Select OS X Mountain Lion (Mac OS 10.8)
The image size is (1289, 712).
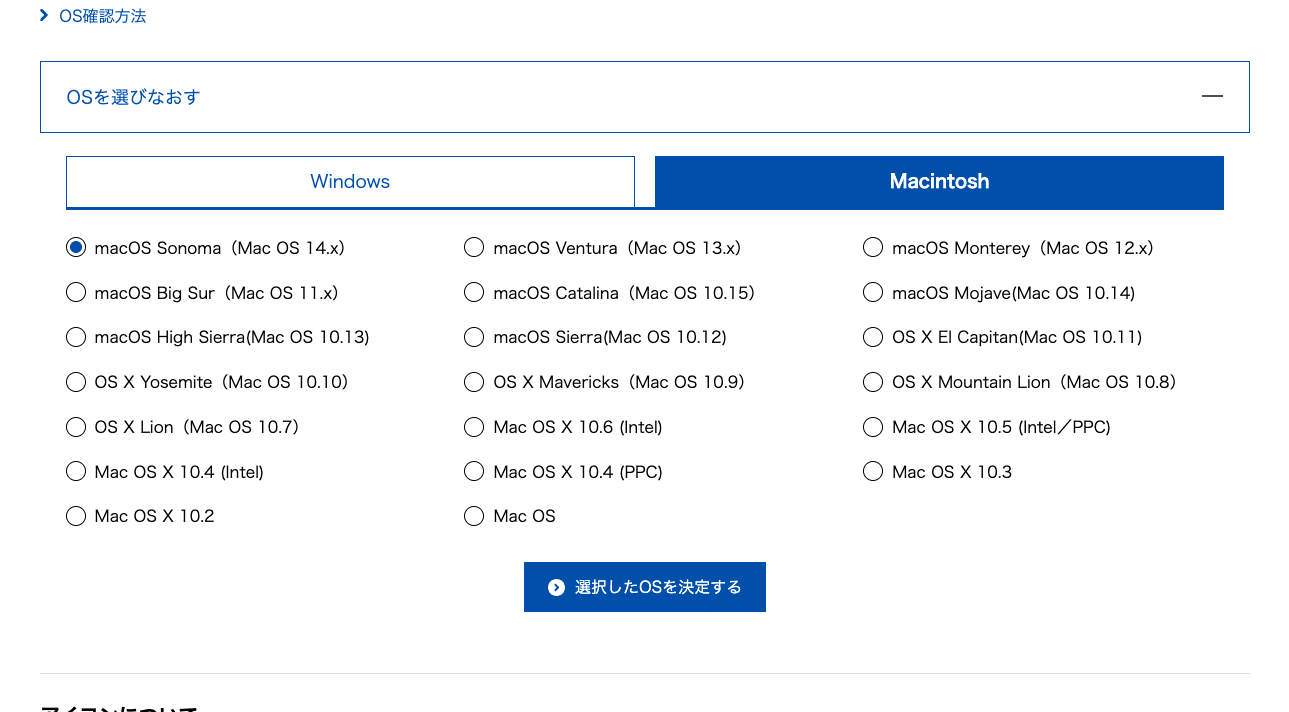click(x=873, y=382)
